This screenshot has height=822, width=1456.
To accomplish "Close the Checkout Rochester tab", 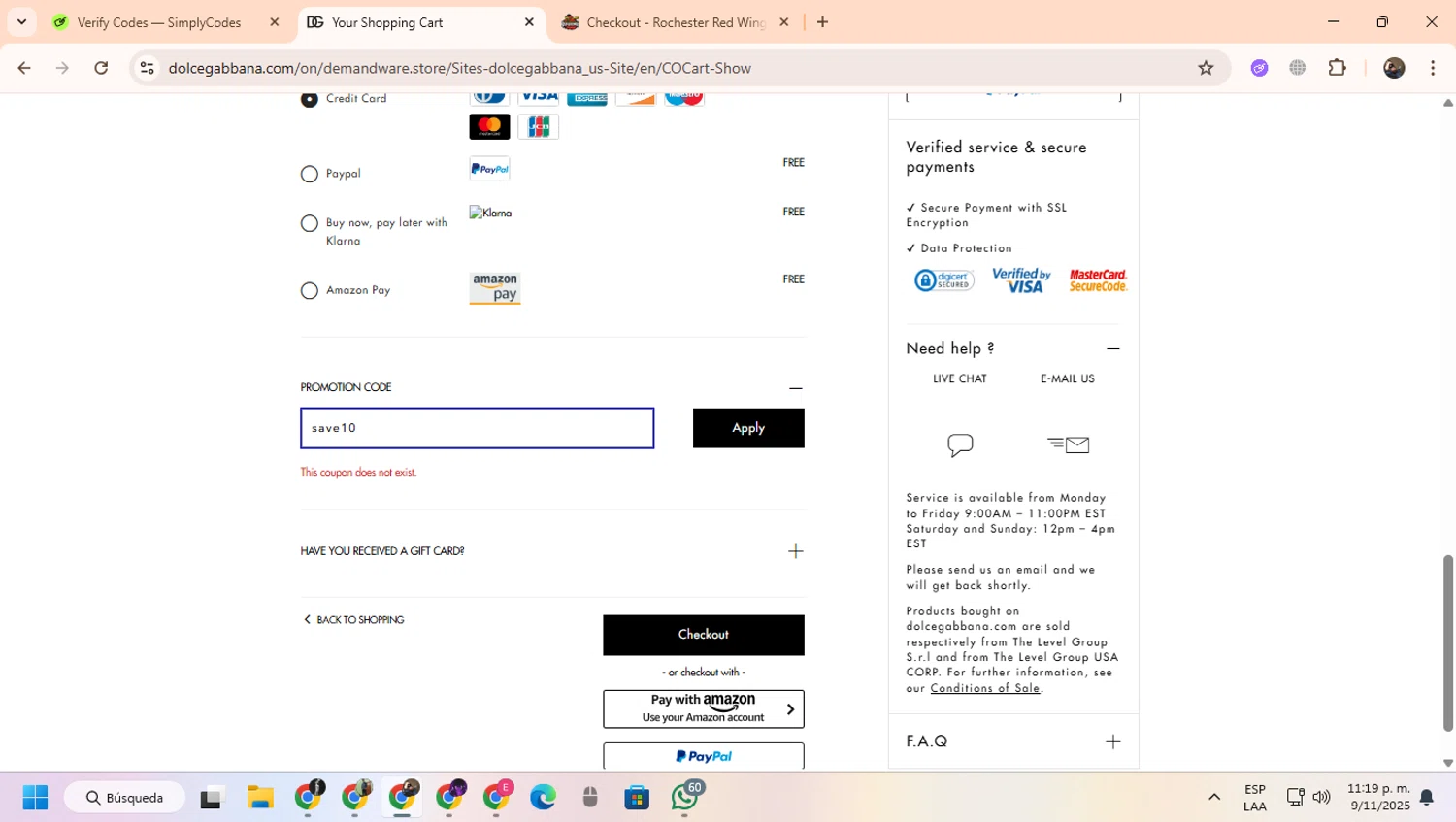I will tap(784, 22).
